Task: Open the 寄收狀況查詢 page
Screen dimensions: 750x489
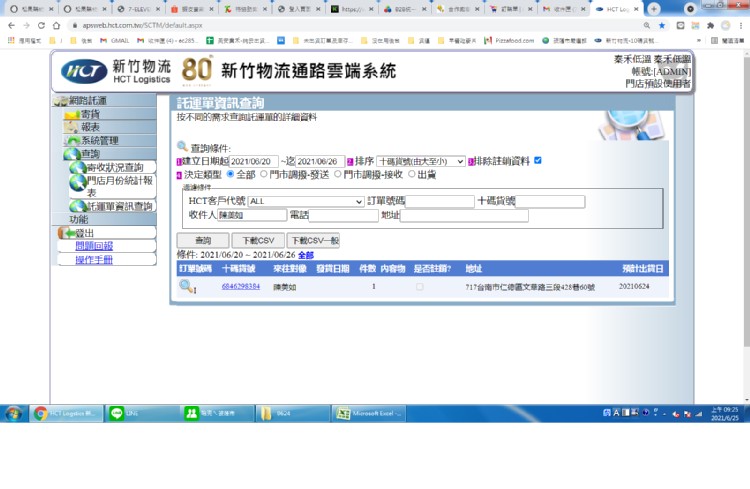Action: [113, 167]
